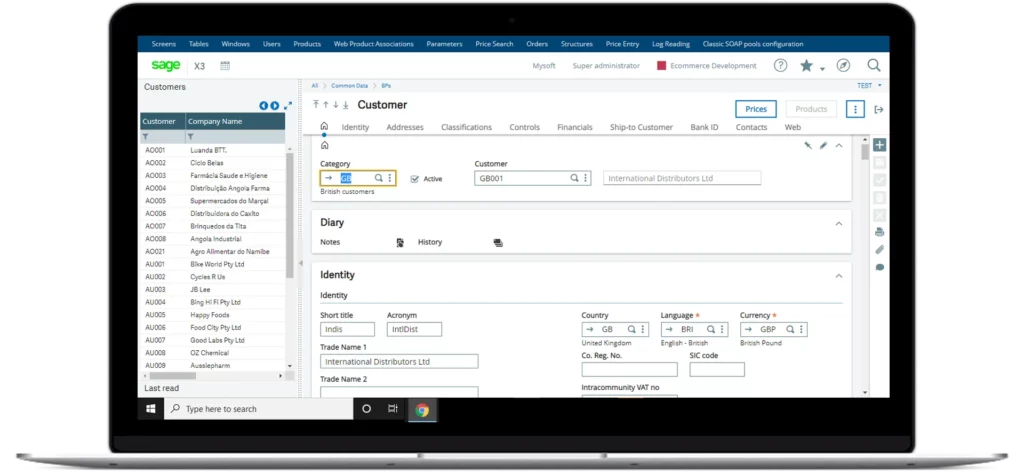The width and height of the screenshot is (1024, 473).
Task: Click the magnifier in the Currency field
Action: pyautogui.click(x=790, y=330)
